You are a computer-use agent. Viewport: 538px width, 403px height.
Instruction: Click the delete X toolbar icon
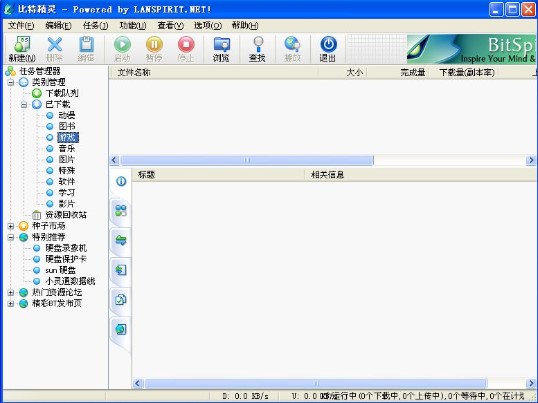tap(55, 45)
